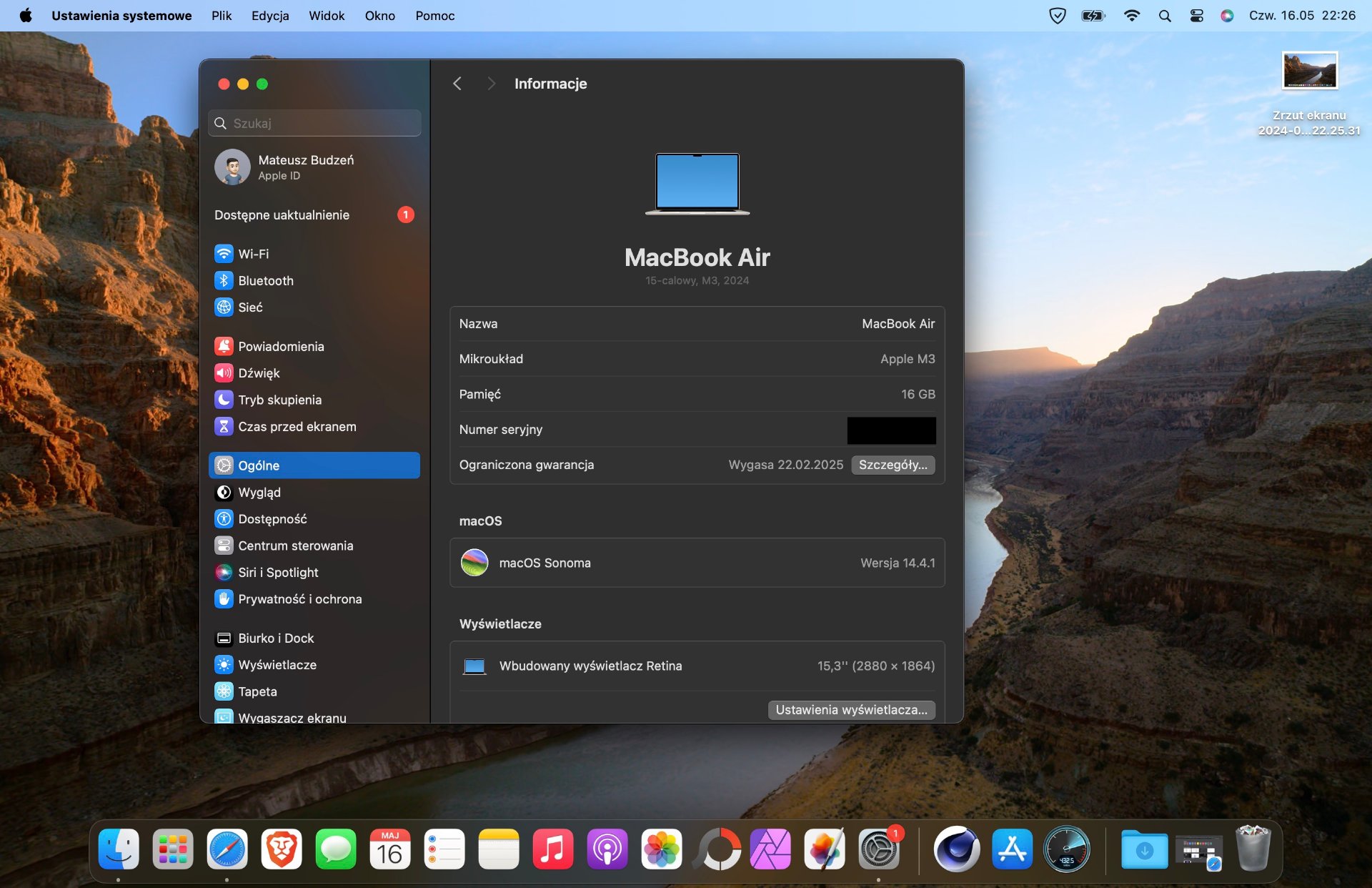Open Brave browser in the Dock

coord(282,849)
